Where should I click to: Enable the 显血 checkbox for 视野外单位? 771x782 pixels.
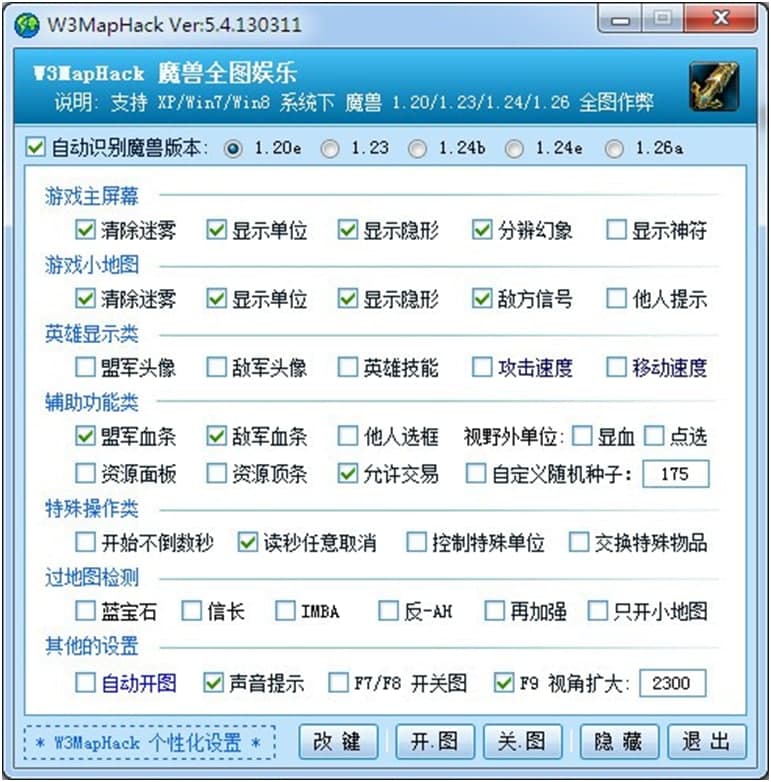click(582, 436)
